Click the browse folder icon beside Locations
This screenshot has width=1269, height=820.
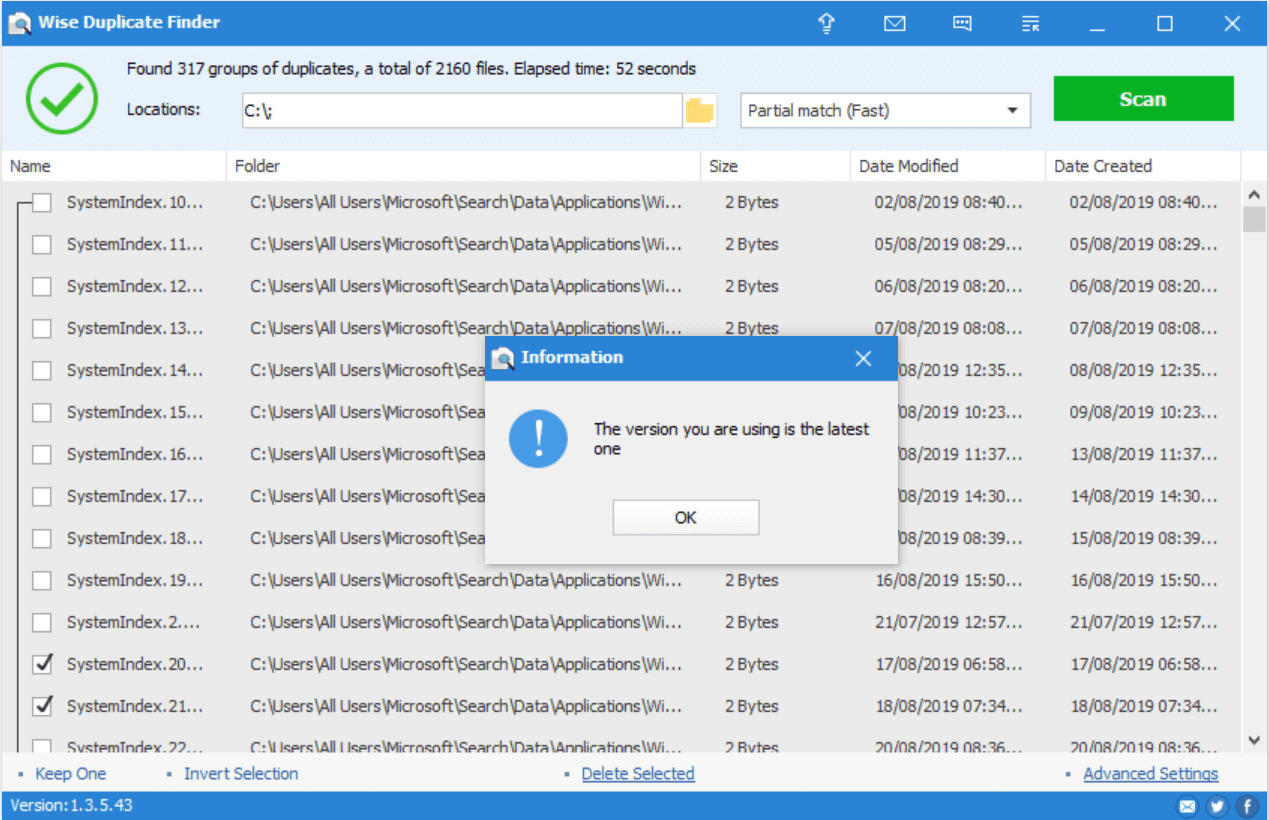(700, 111)
